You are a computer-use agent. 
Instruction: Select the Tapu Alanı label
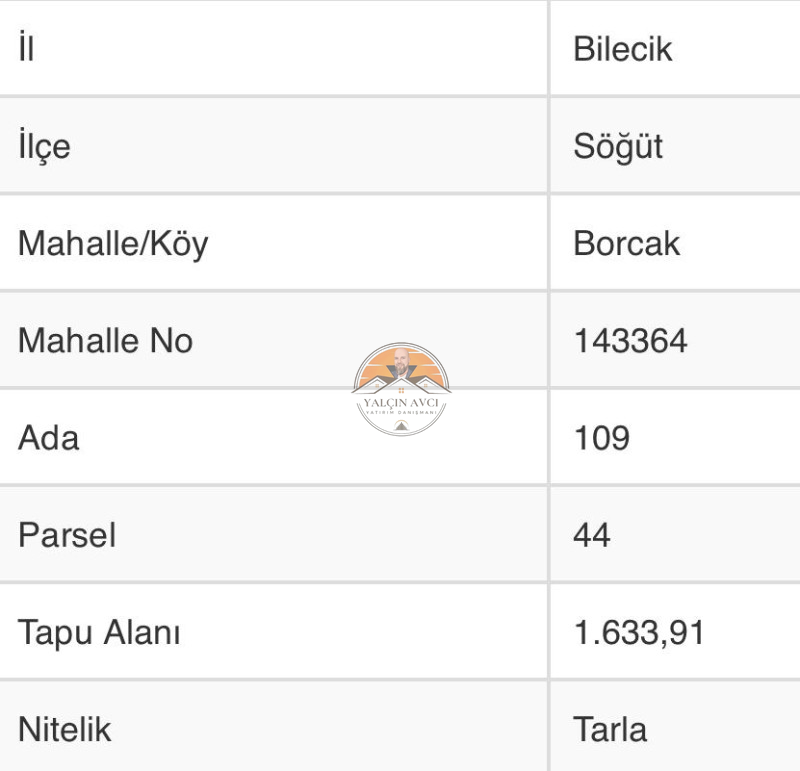click(x=99, y=633)
